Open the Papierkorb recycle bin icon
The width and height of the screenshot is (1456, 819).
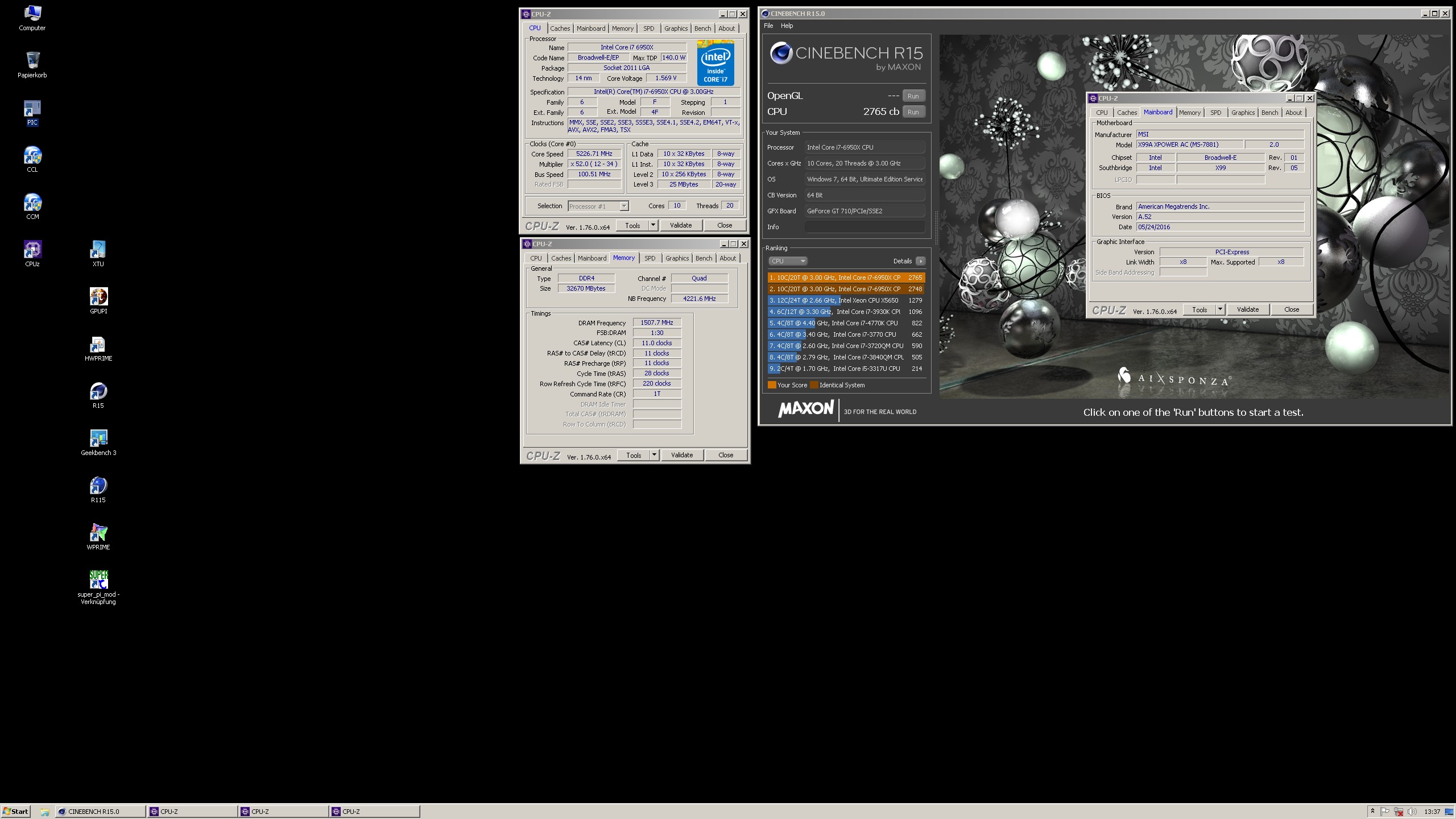pos(32,65)
